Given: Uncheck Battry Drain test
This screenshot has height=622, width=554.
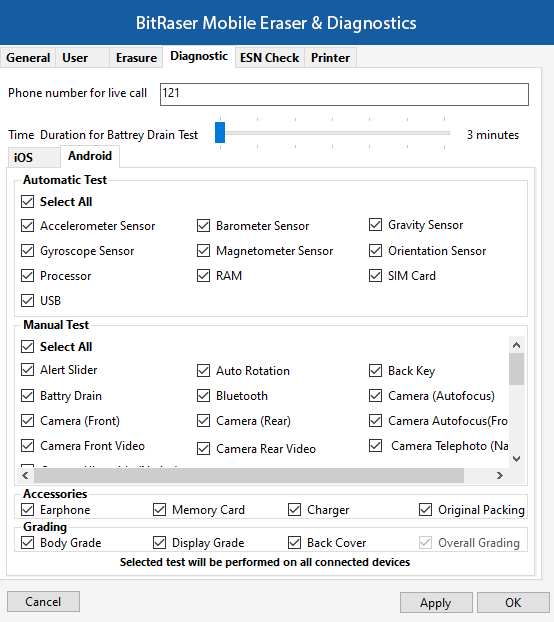Looking at the screenshot, I should 27,396.
